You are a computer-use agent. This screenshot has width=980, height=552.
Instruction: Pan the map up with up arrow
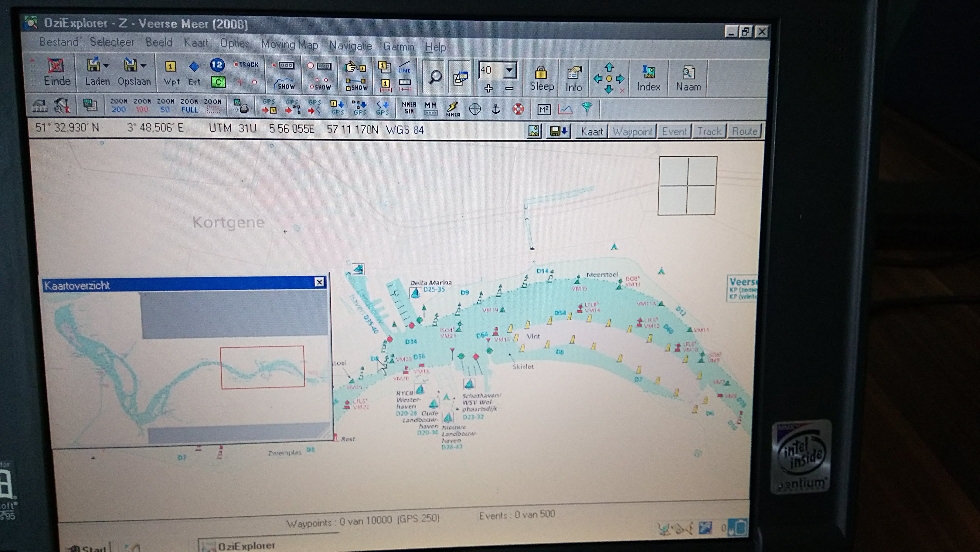point(609,67)
